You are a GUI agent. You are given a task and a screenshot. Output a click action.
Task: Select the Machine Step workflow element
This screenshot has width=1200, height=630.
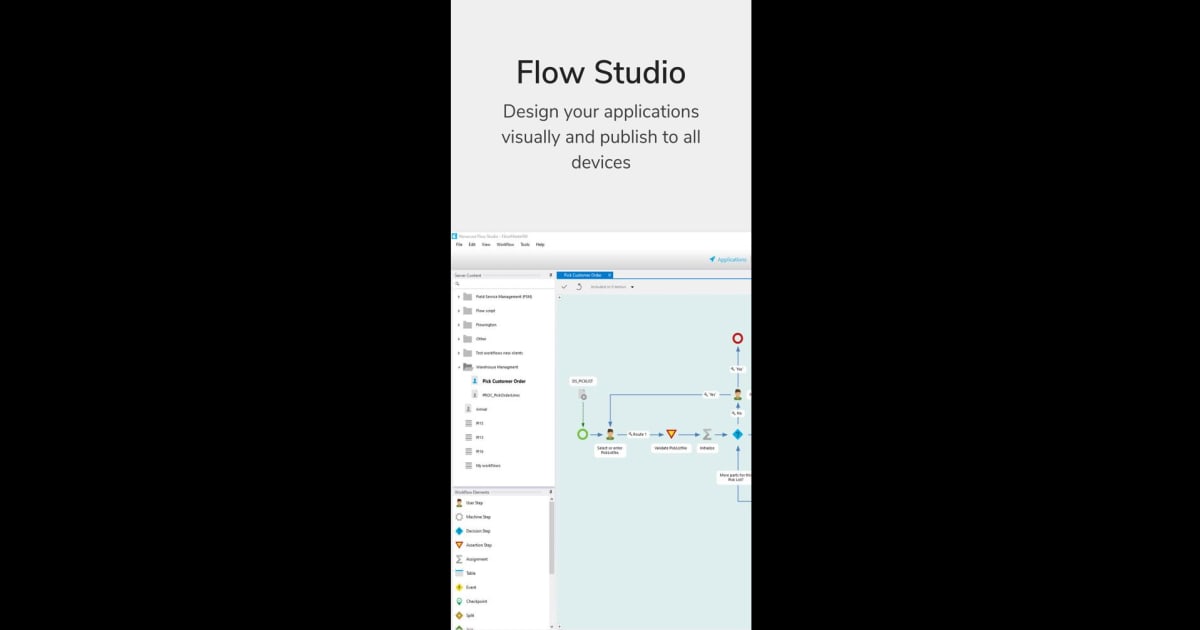point(475,517)
